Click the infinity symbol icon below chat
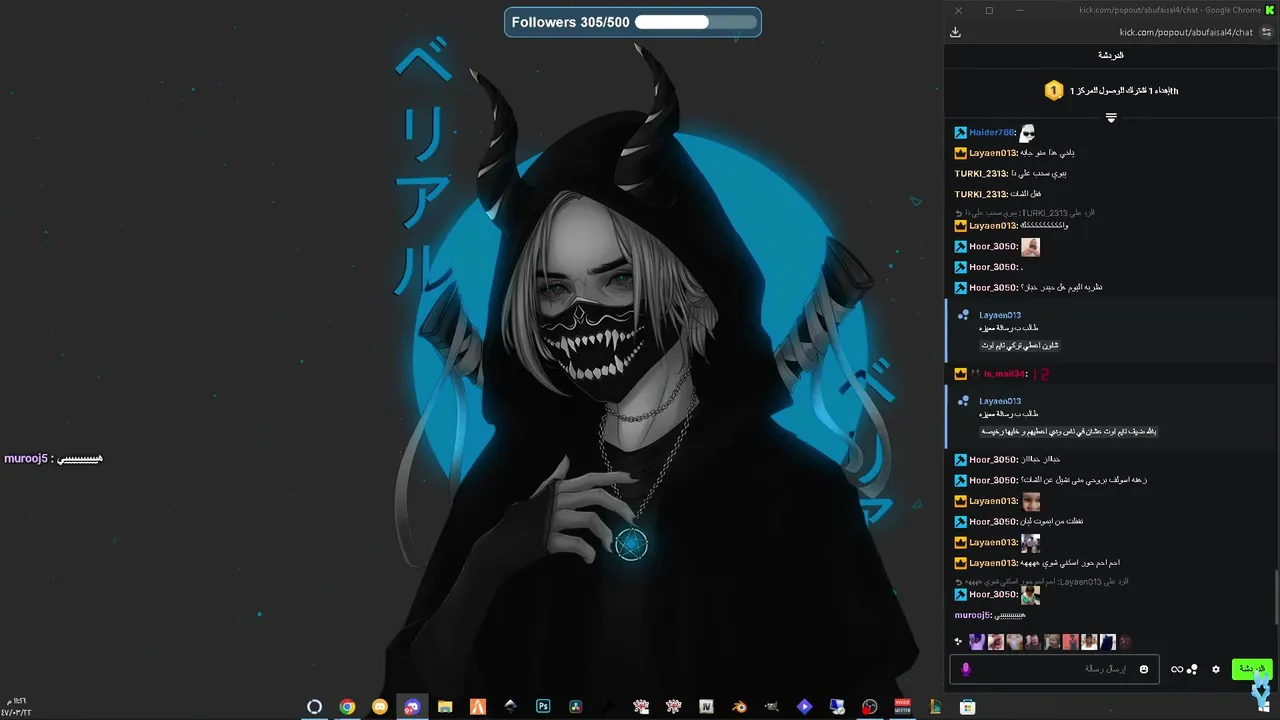 [x=1177, y=669]
